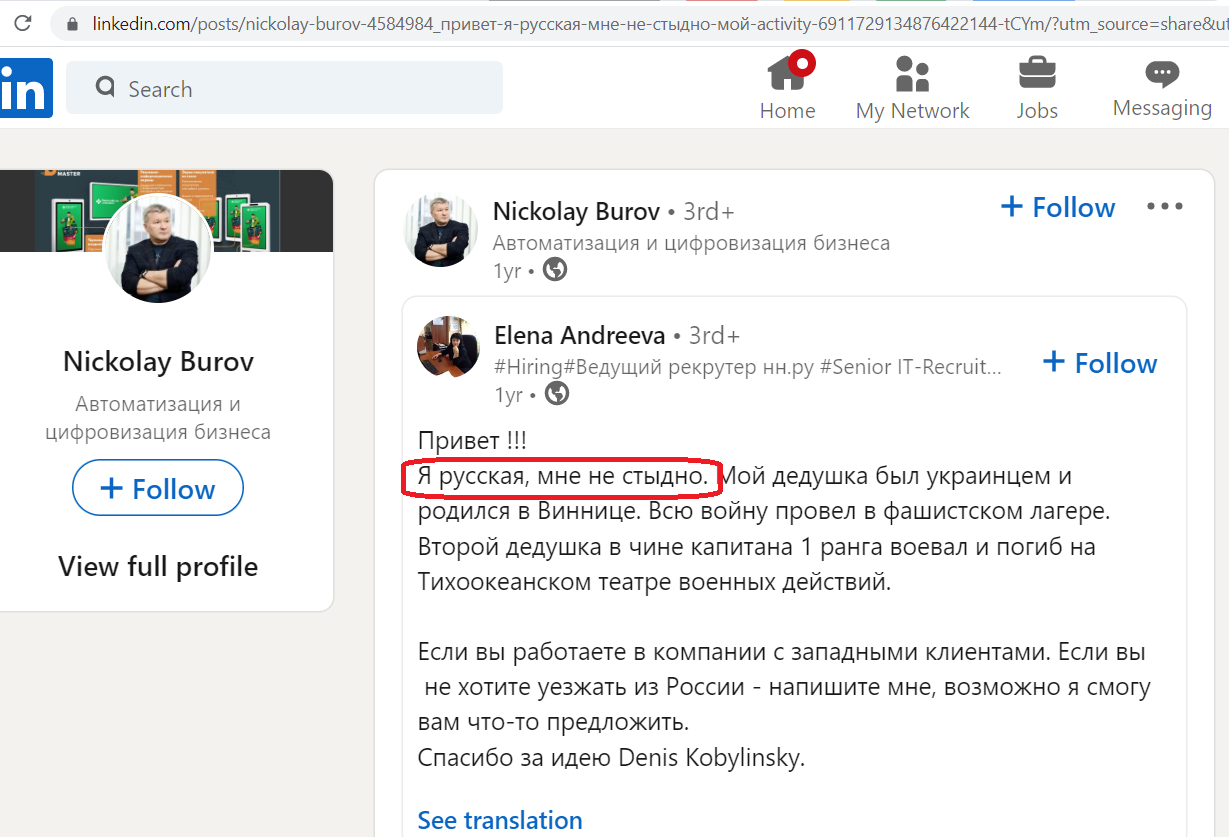Screen dimensions: 1229x837
Task: Click Elena Andreeva avatar
Action: [x=448, y=346]
